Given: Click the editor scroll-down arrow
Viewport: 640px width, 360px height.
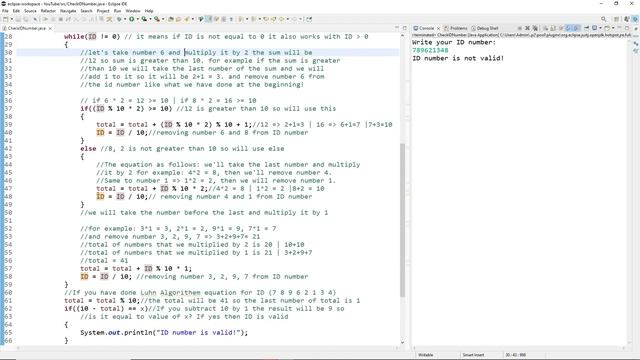Looking at the screenshot, I should click(402, 342).
